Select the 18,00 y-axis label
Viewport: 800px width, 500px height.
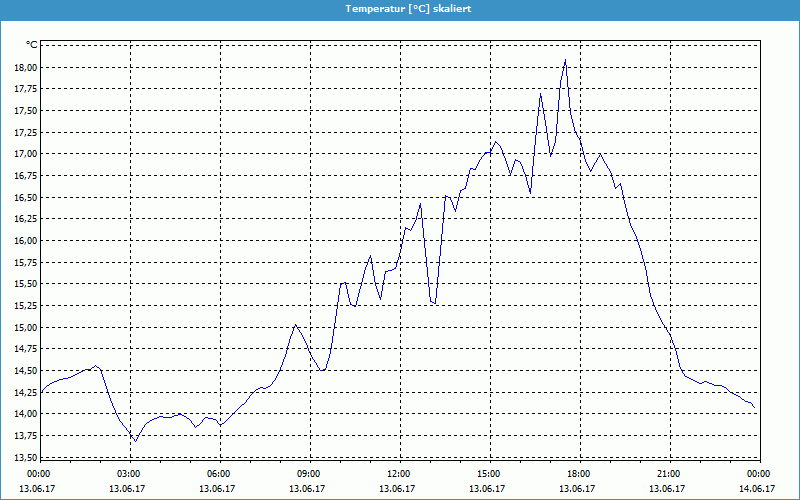pyautogui.click(x=25, y=67)
